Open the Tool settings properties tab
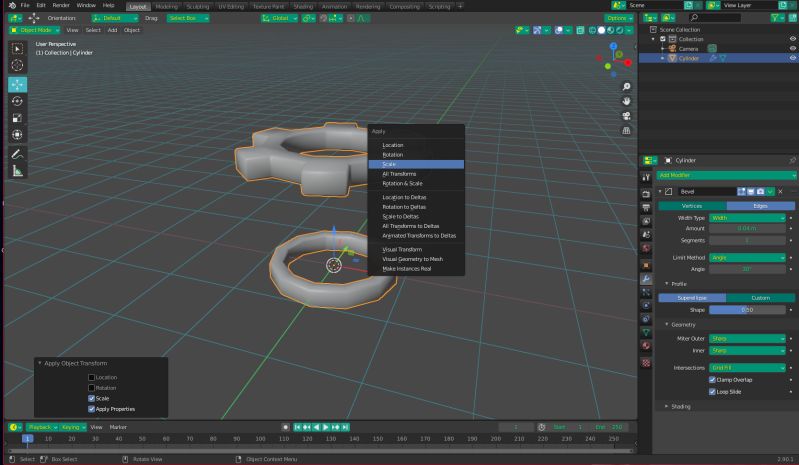This screenshot has height=465, width=799. point(646,177)
